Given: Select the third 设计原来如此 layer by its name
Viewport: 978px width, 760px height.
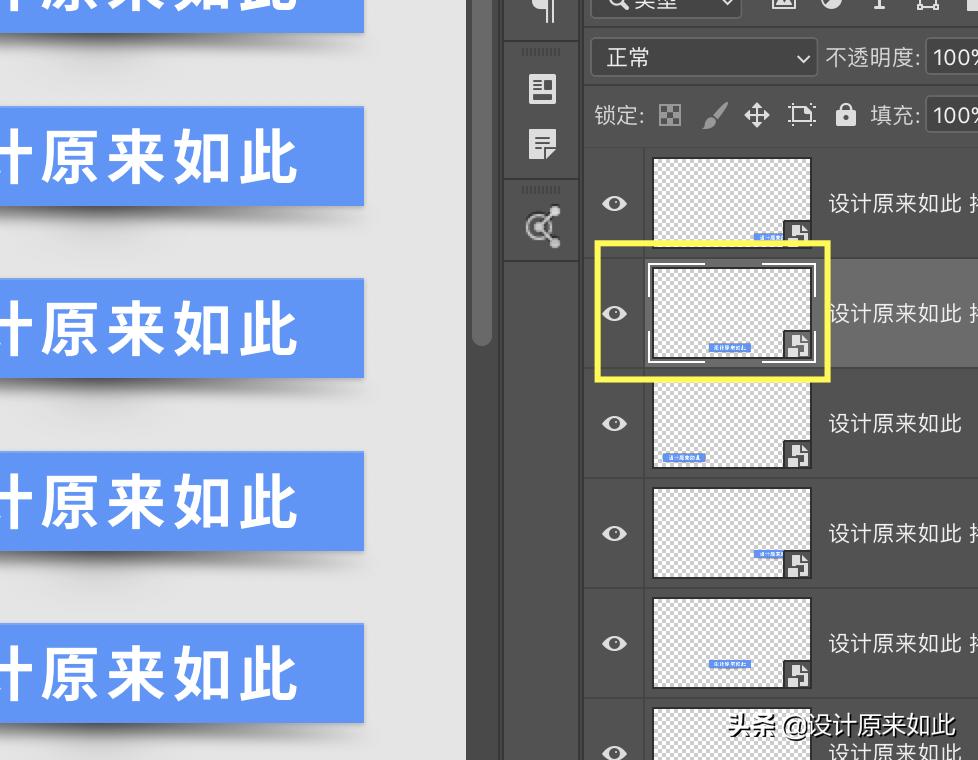Looking at the screenshot, I should pyautogui.click(x=893, y=423).
